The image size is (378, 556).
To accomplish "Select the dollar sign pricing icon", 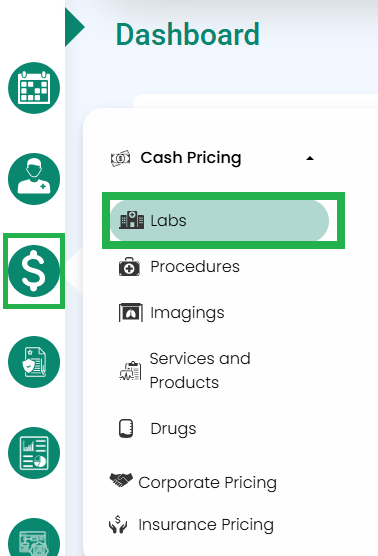I will (x=34, y=271).
